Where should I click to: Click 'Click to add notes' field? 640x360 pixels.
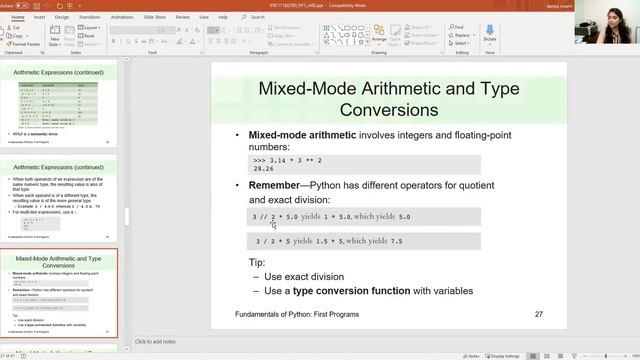tap(156, 342)
